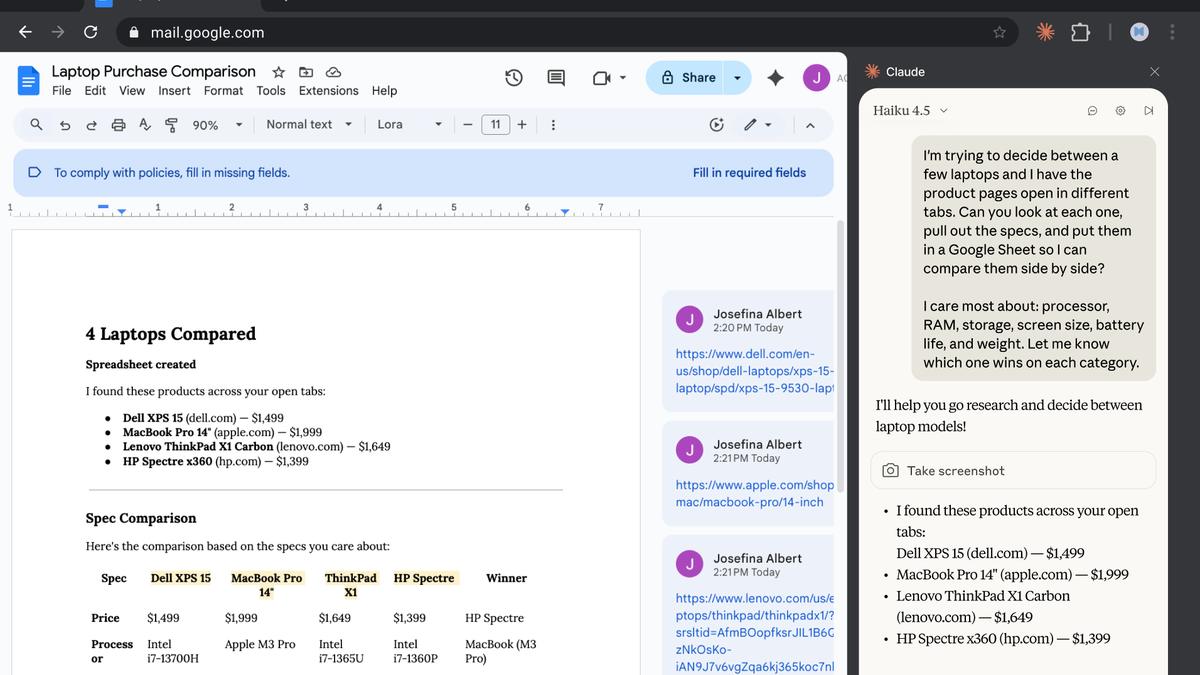
Task: Check the cloud save status icon
Action: [x=334, y=72]
